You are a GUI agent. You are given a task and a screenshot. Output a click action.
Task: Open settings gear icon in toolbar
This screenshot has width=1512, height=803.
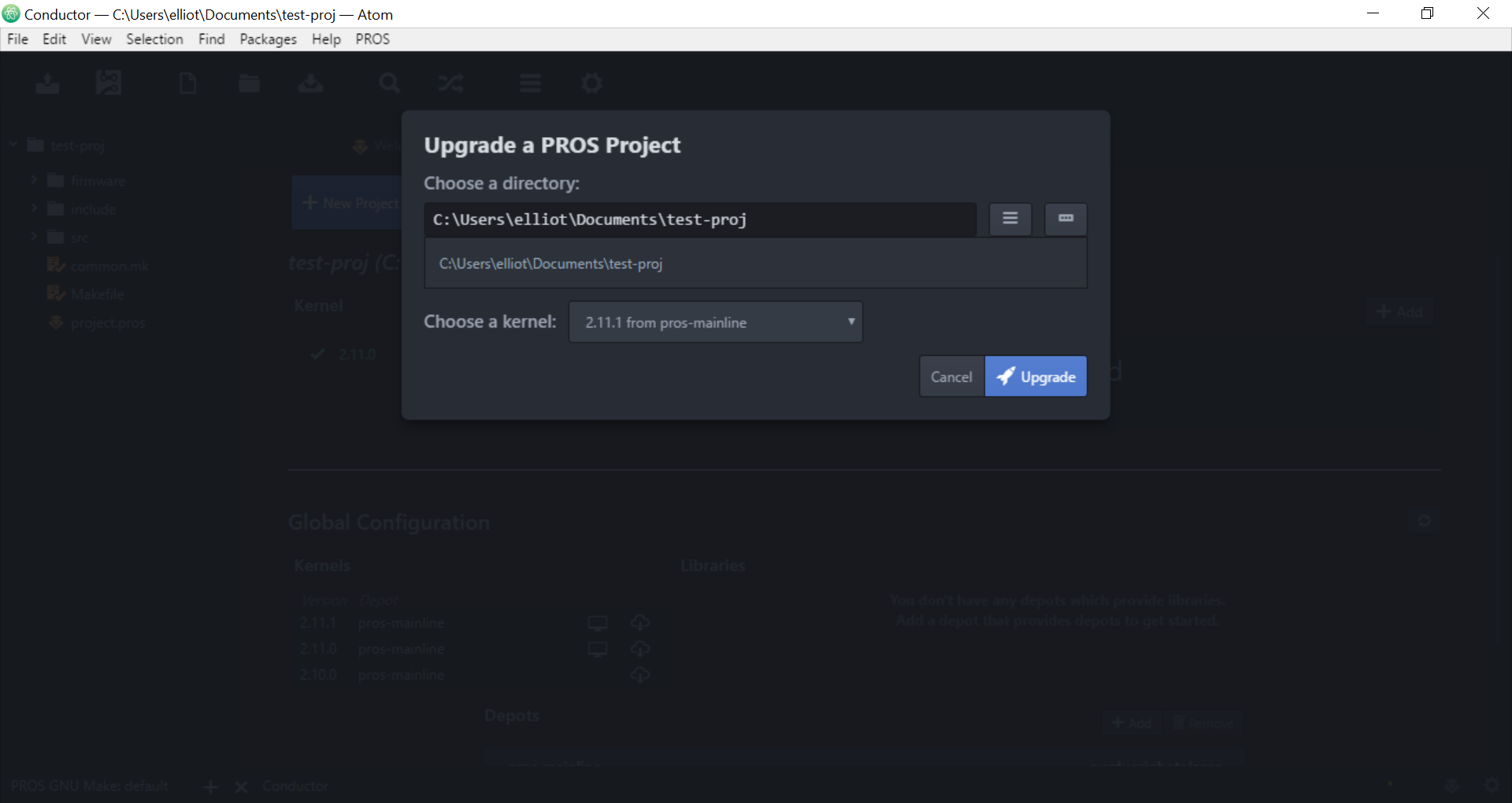(591, 83)
